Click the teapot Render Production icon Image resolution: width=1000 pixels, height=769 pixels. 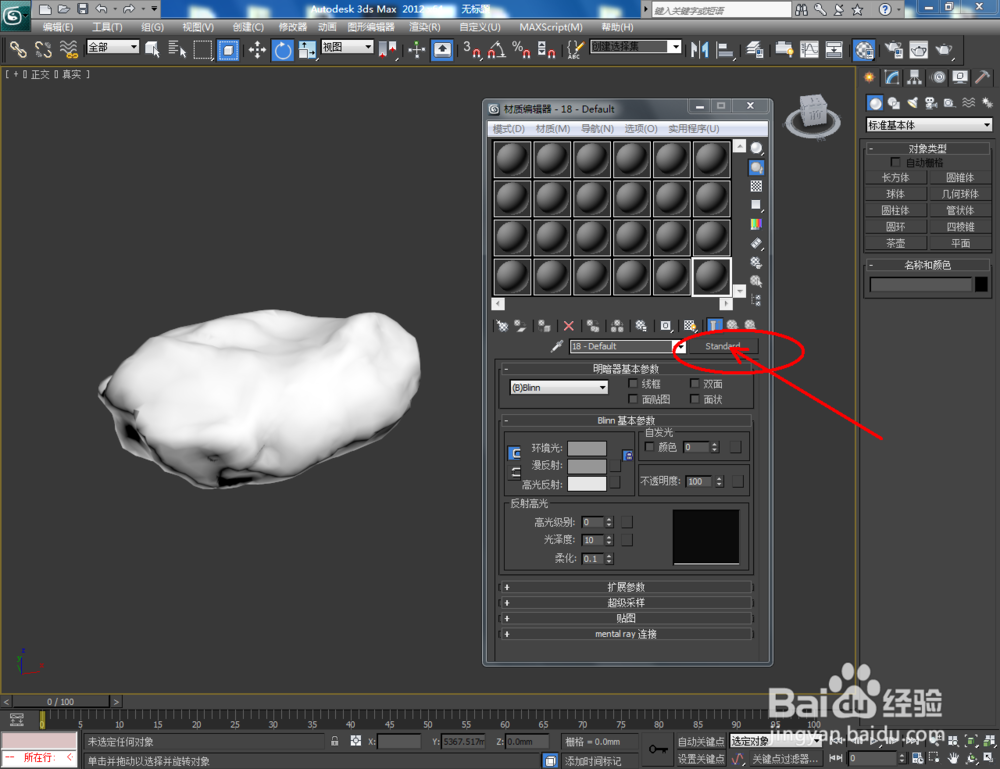[943, 49]
